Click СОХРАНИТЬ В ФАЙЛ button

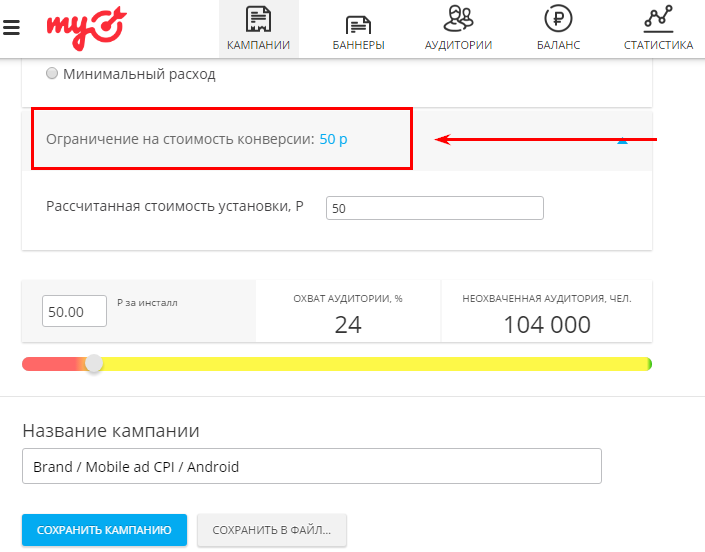point(272,530)
